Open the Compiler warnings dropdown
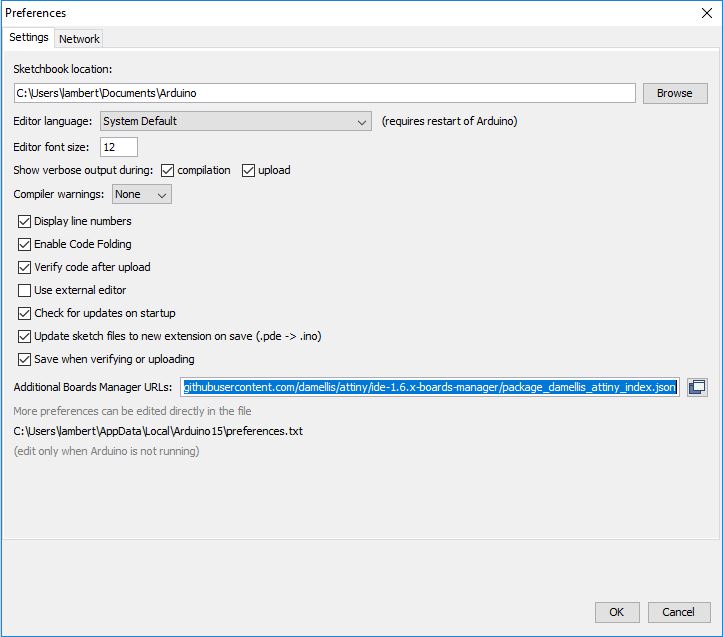This screenshot has height=637, width=723. pos(142,194)
